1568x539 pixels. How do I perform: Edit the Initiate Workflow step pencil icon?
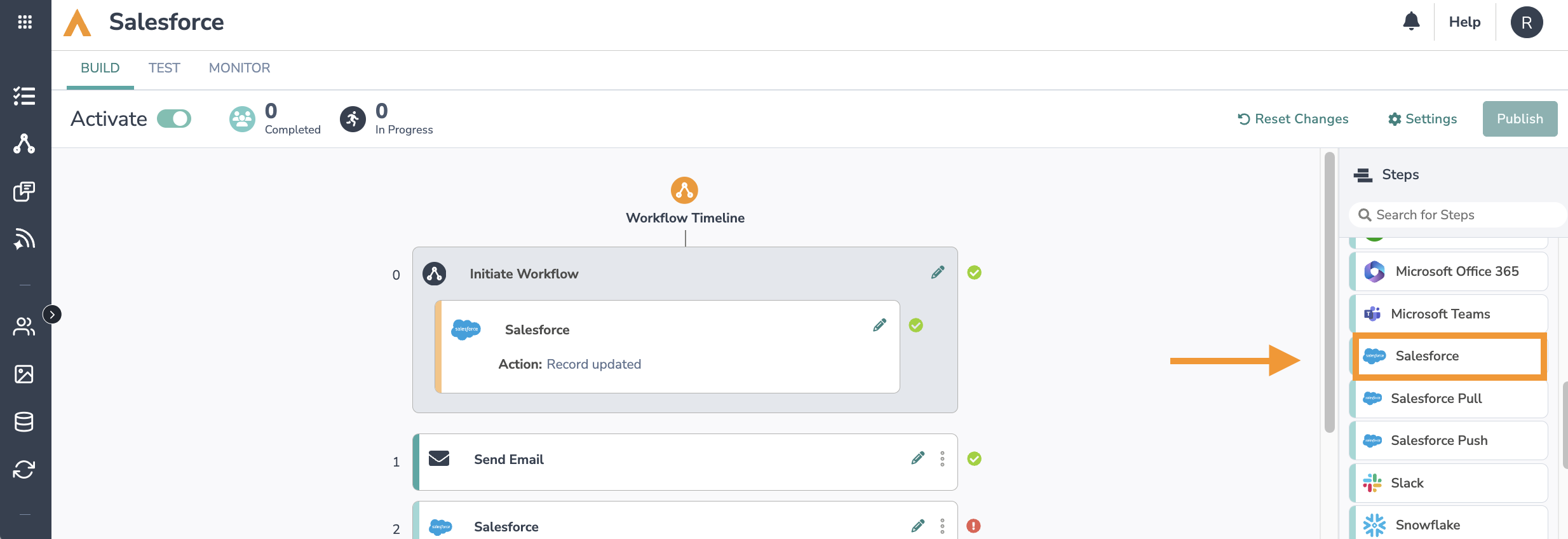[x=938, y=273]
